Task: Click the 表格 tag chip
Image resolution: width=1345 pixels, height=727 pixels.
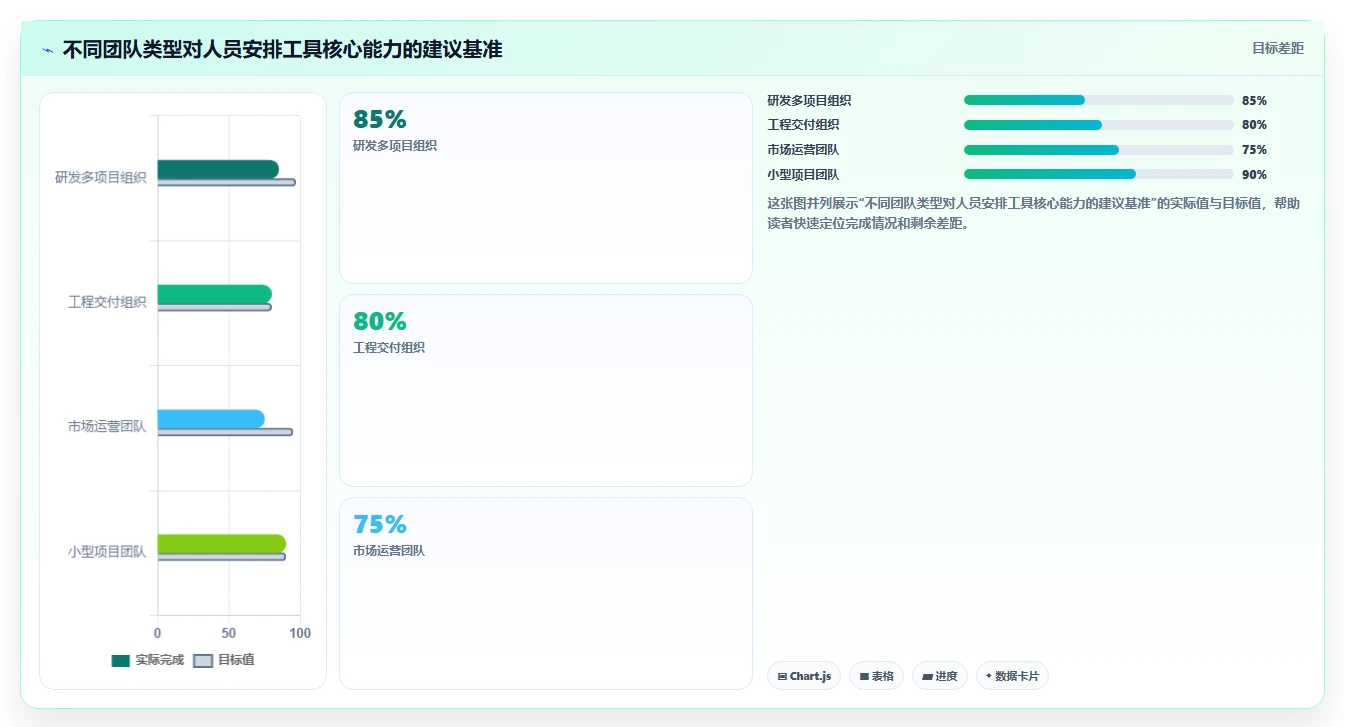Action: (x=876, y=676)
